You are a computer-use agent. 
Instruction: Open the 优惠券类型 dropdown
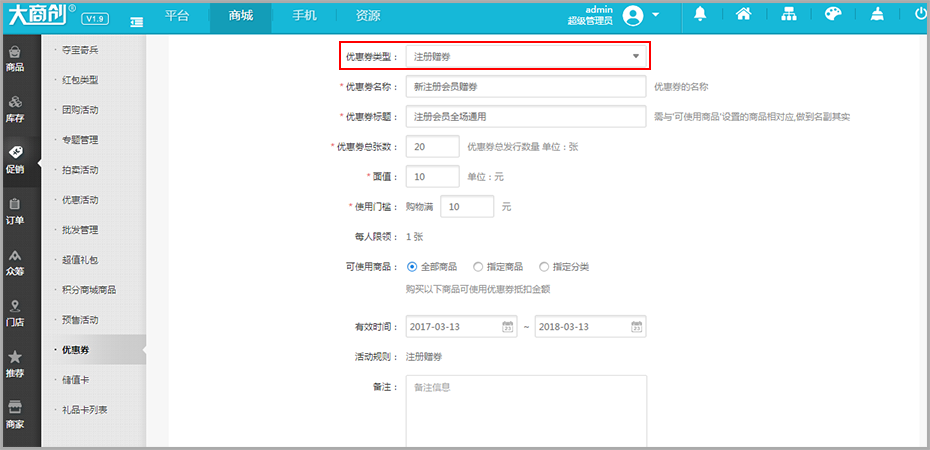click(525, 56)
